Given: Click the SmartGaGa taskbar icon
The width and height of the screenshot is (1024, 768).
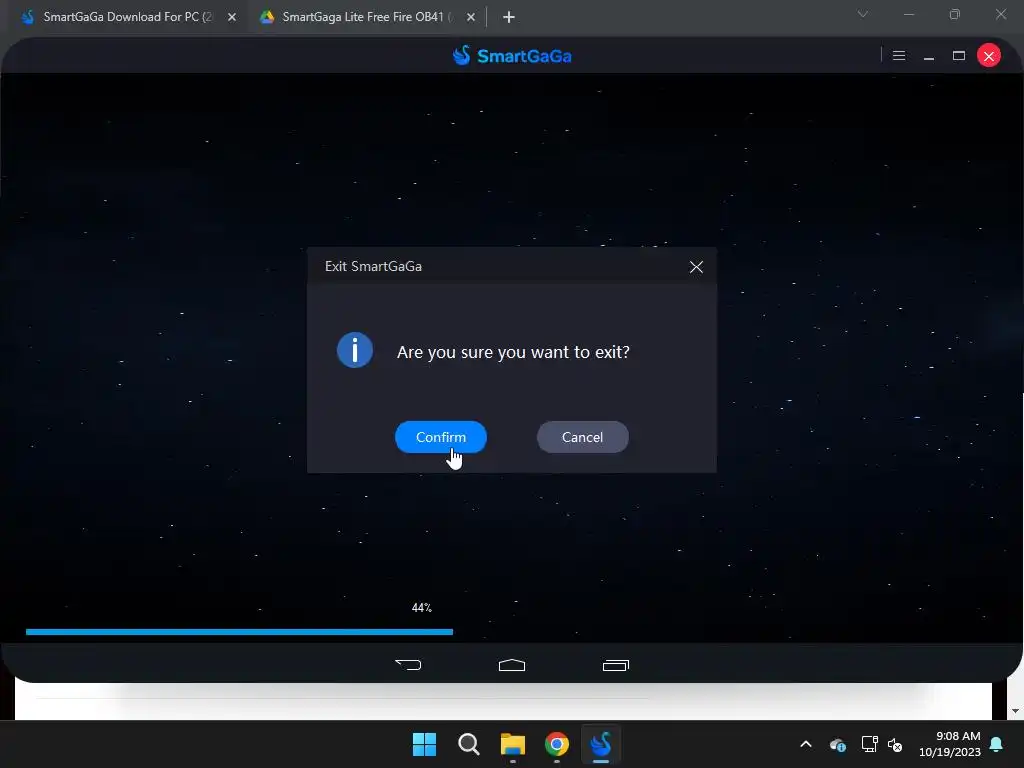Looking at the screenshot, I should click(x=601, y=744).
